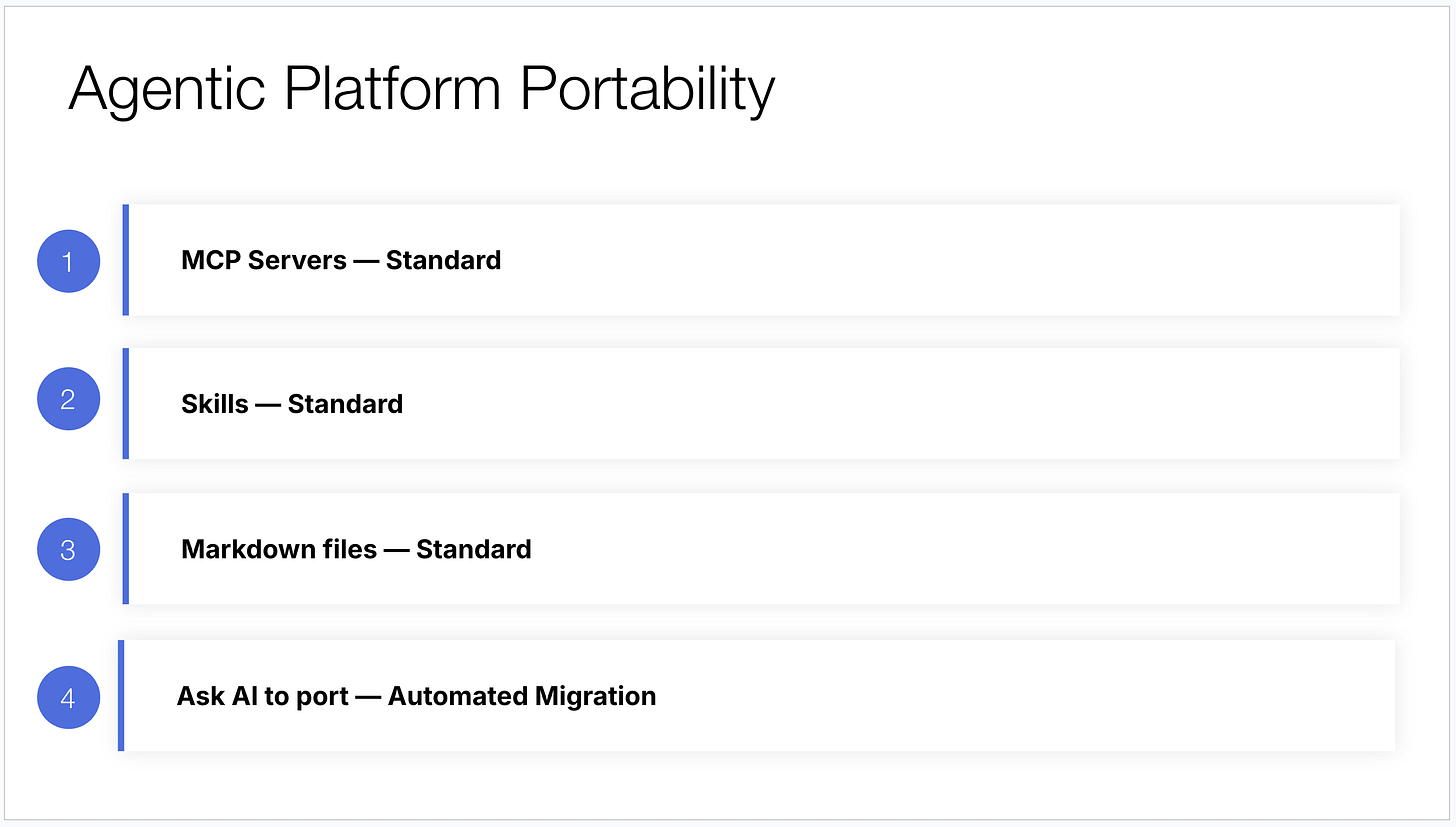Click blue accent bar of MCP Servers card

(126, 260)
